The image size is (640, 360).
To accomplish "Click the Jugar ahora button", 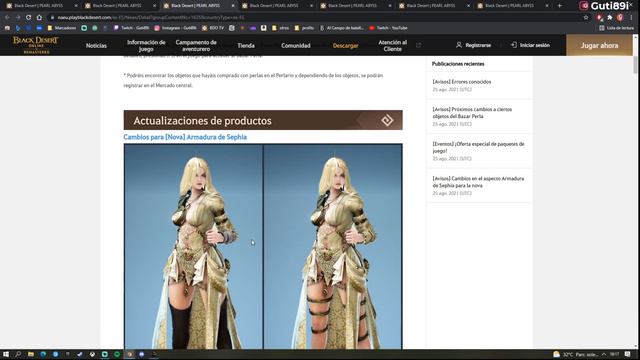I will [599, 45].
